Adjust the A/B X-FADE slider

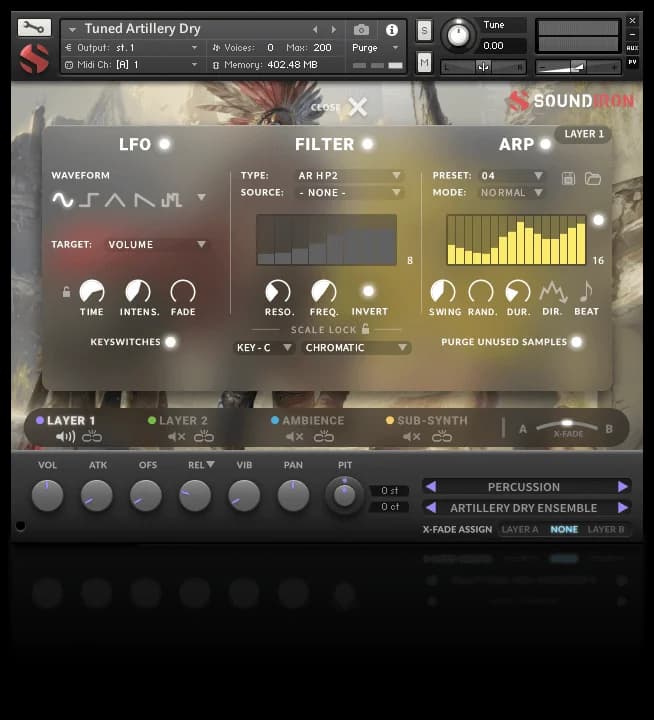568,425
